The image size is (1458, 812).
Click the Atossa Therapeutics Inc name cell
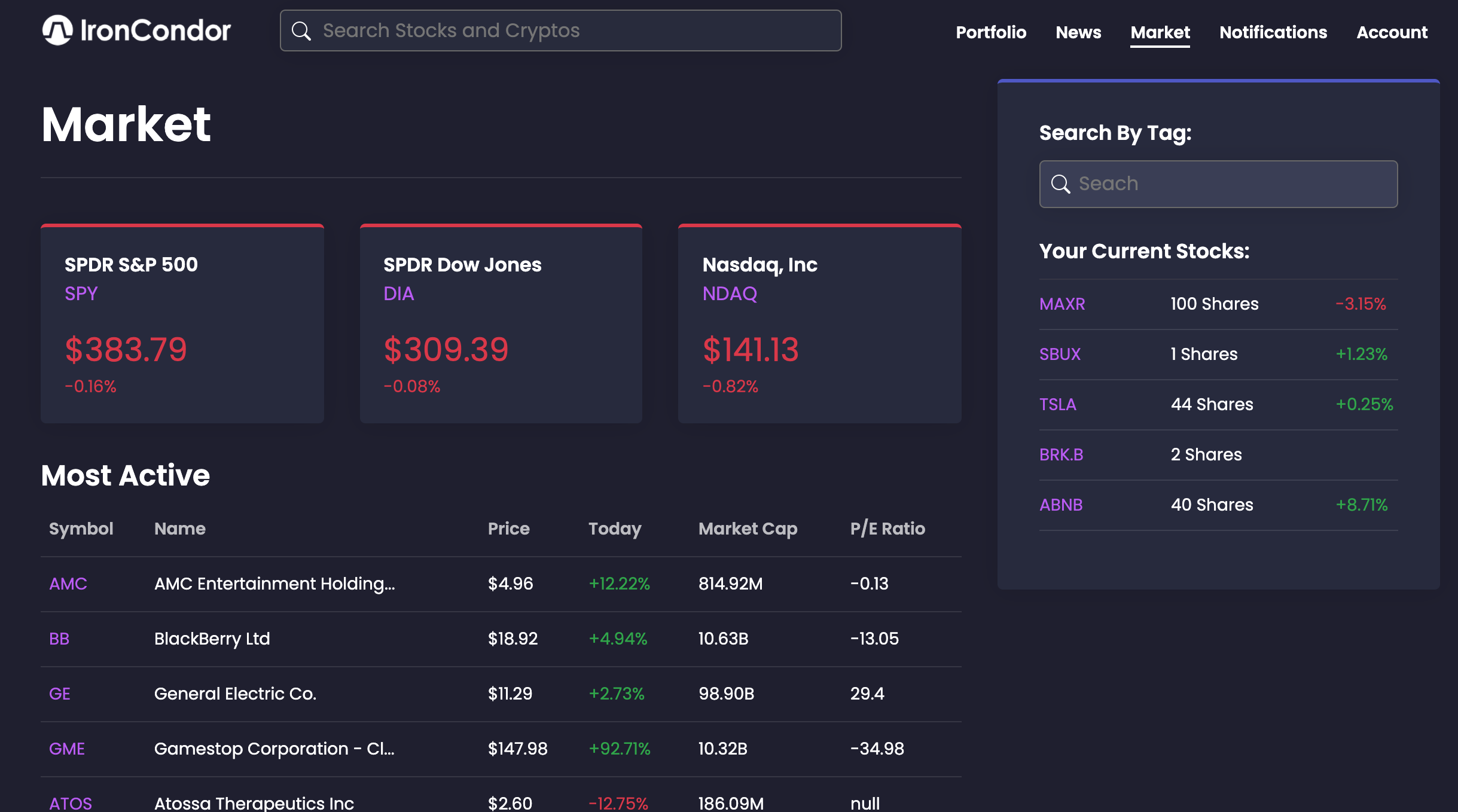(x=254, y=803)
